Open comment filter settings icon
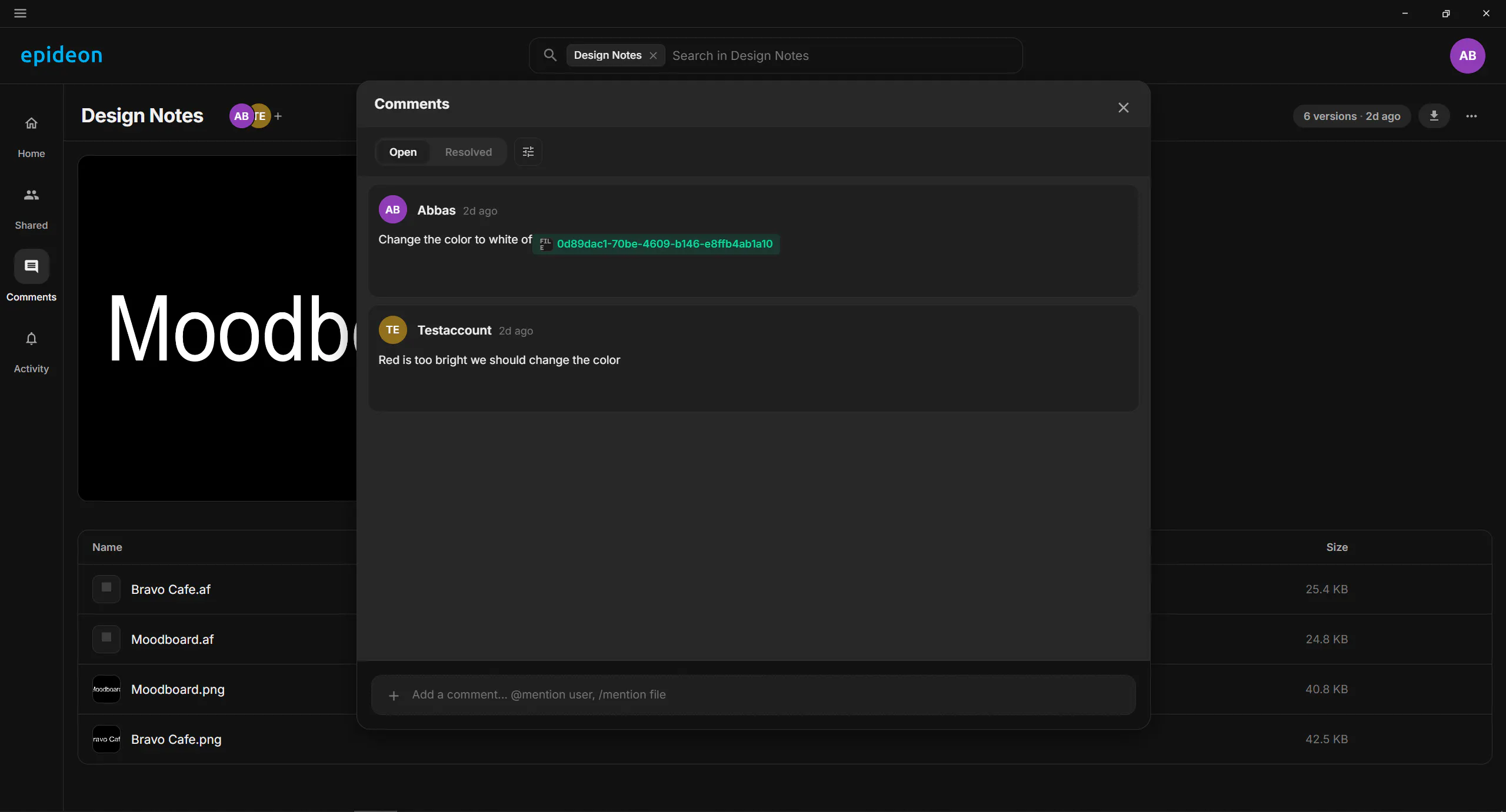Screen dimensions: 1506x812 tap(528, 152)
